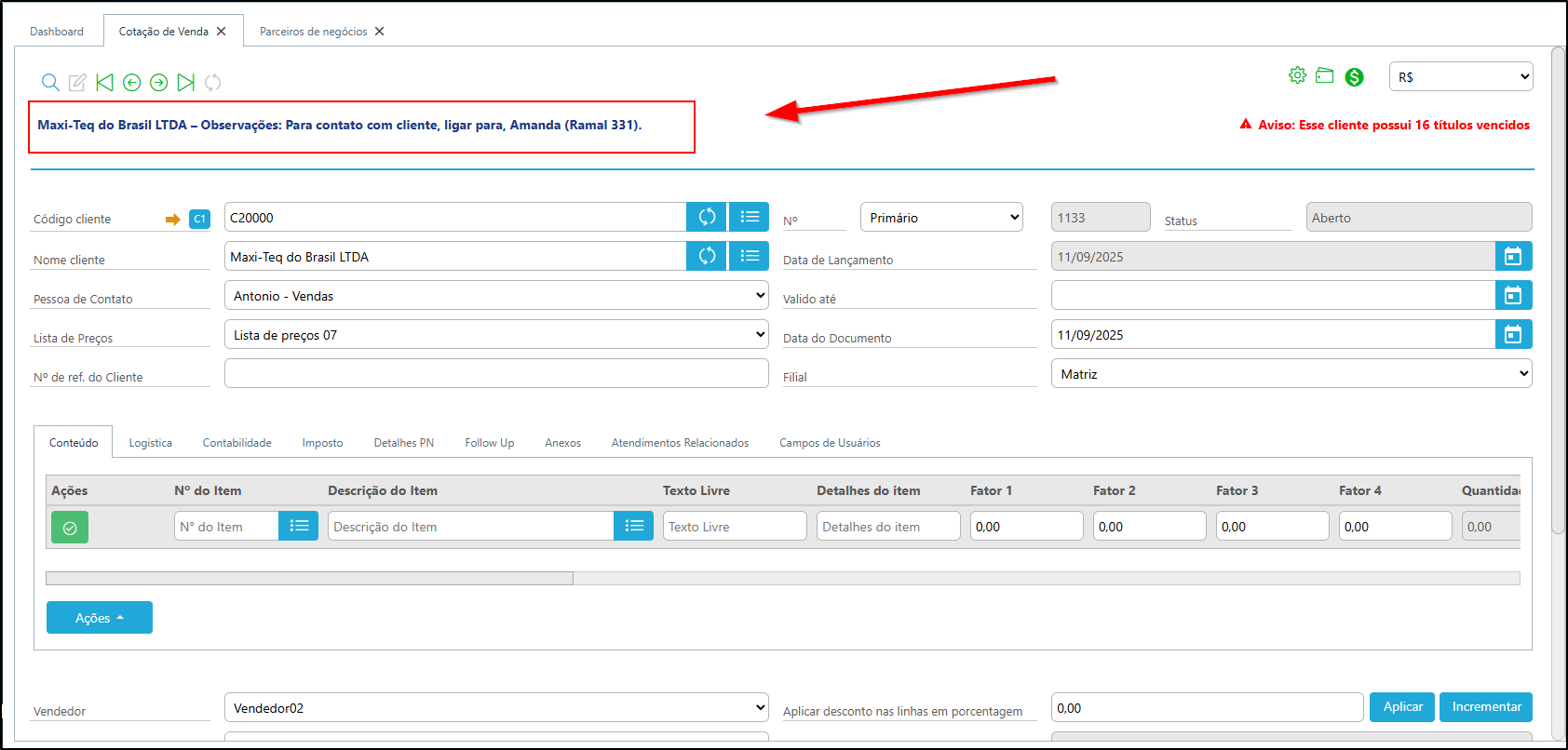Viewport: 1568px width, 750px height.
Task: Click the green dollar sign icon
Action: click(x=1354, y=77)
